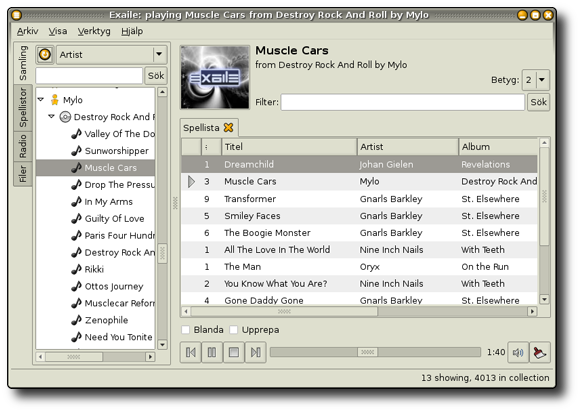Screen dimensions: 580x412
Task: Select The Boogie Monster playlist row
Action: point(359,233)
